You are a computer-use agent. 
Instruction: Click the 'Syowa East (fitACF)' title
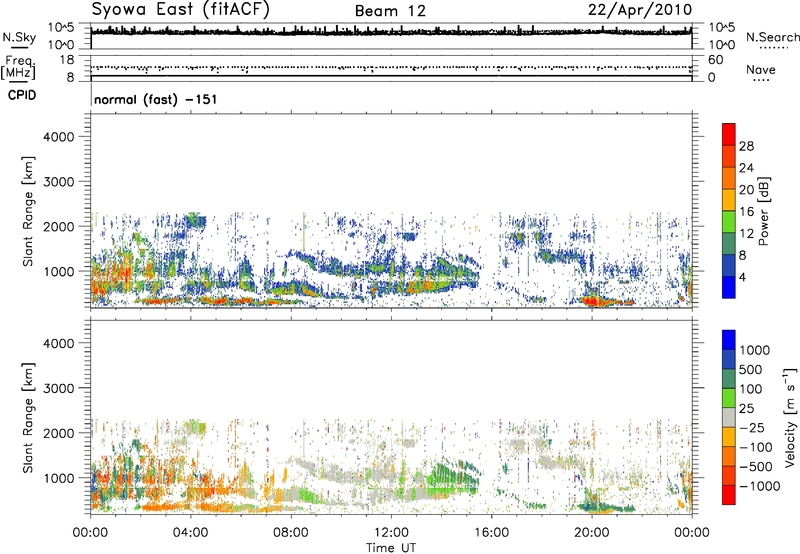point(181,10)
